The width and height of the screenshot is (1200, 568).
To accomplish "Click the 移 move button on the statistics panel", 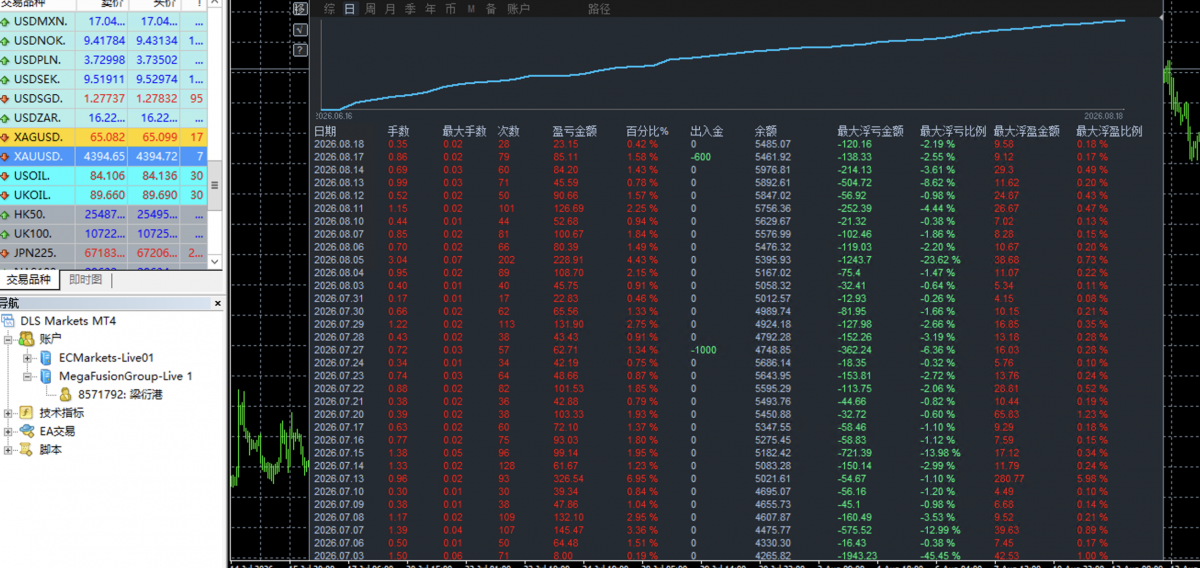I will [x=300, y=9].
